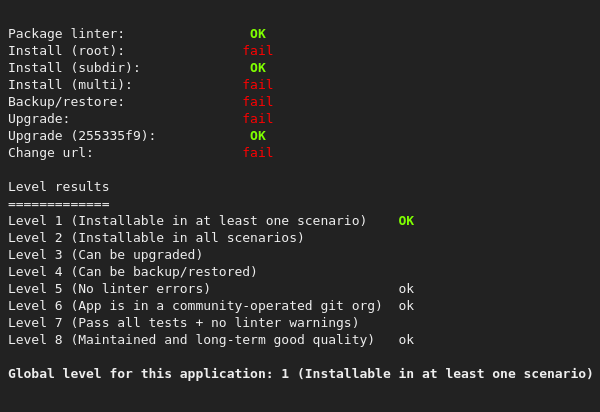Click the fail status for Install (root)

[258, 51]
